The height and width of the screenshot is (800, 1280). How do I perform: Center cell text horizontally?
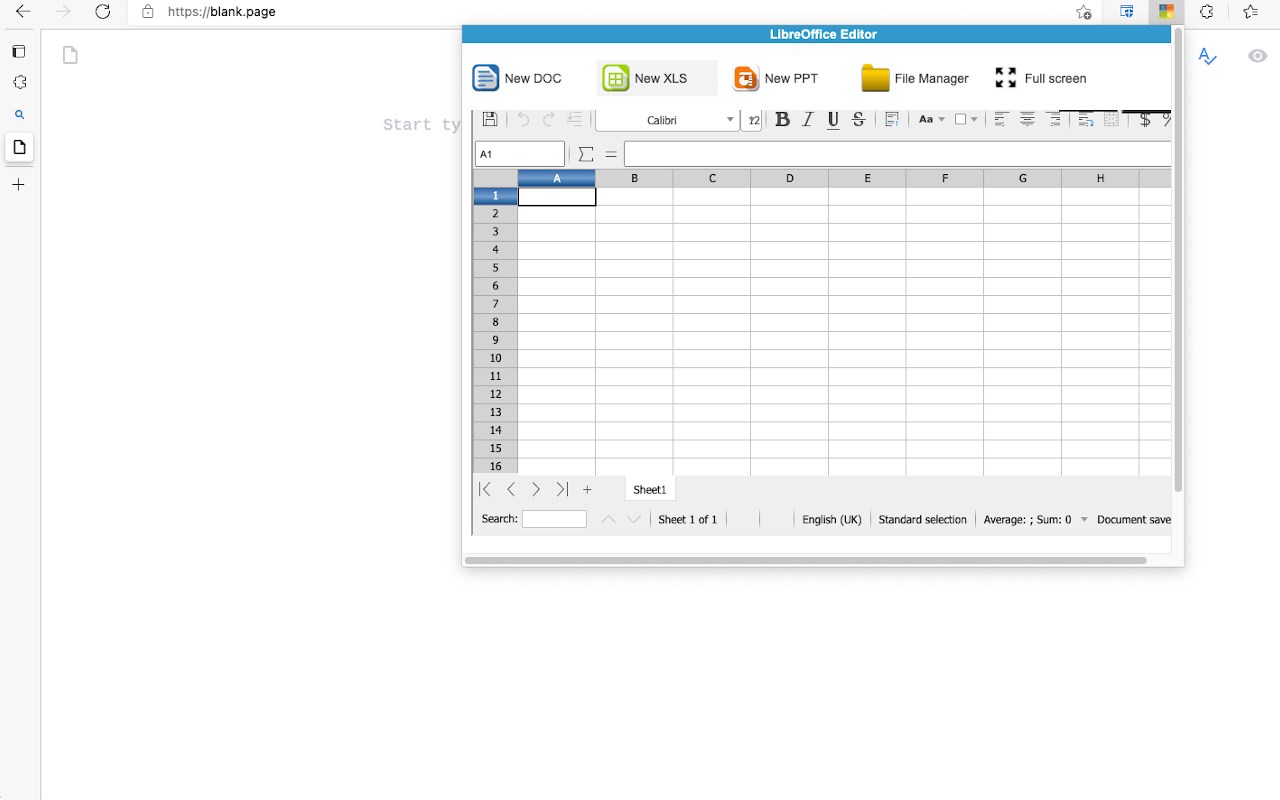[x=1027, y=120]
